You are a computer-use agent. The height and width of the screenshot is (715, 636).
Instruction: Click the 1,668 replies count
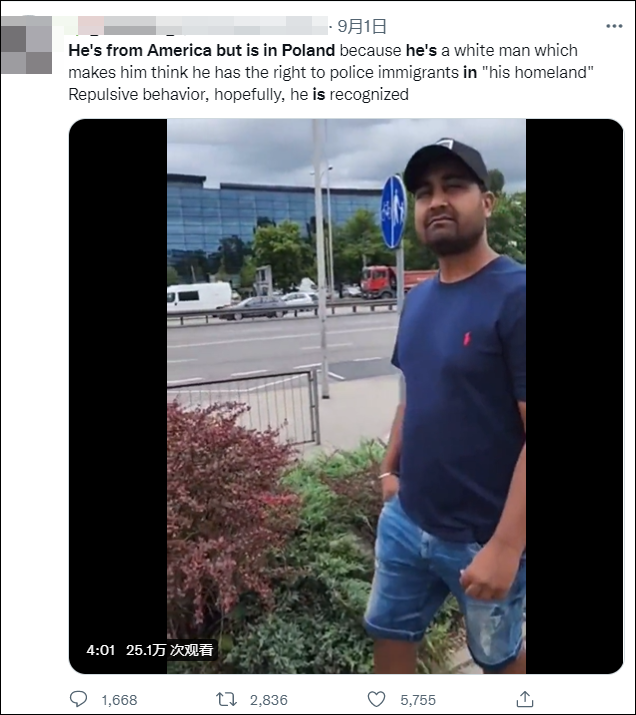point(119,699)
